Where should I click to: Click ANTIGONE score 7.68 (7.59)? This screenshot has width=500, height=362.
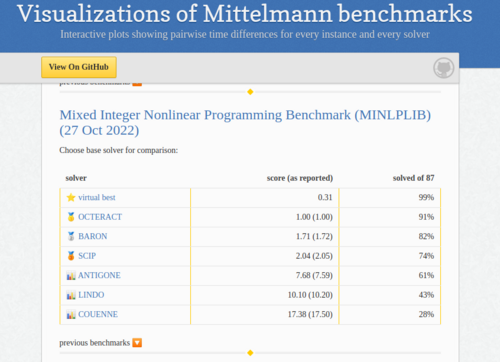314,275
